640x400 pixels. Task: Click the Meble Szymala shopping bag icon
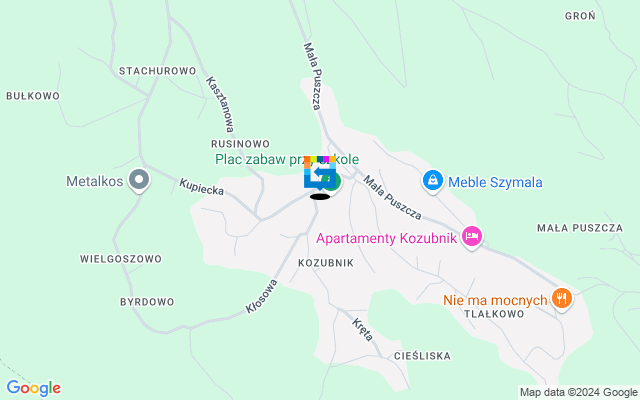433,181
